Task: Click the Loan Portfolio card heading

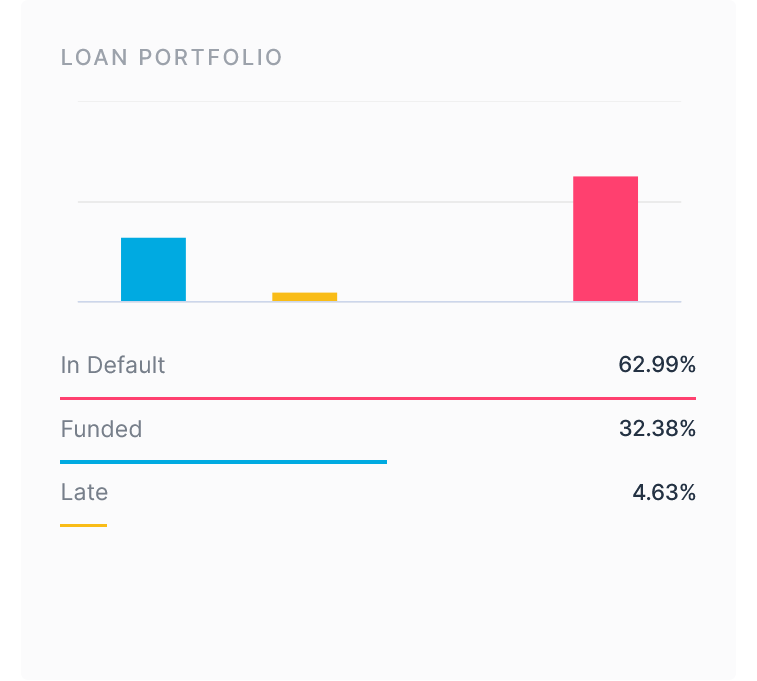Action: click(x=172, y=58)
